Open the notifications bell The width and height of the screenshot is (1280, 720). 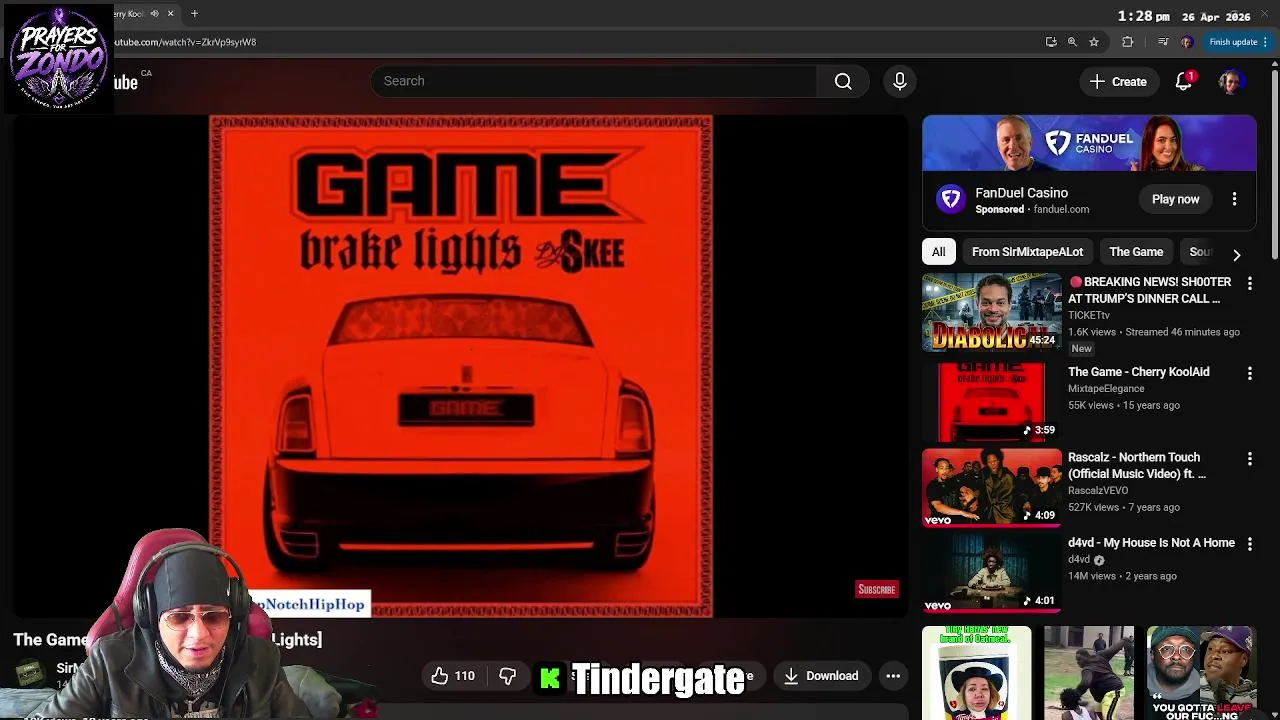click(x=1184, y=82)
